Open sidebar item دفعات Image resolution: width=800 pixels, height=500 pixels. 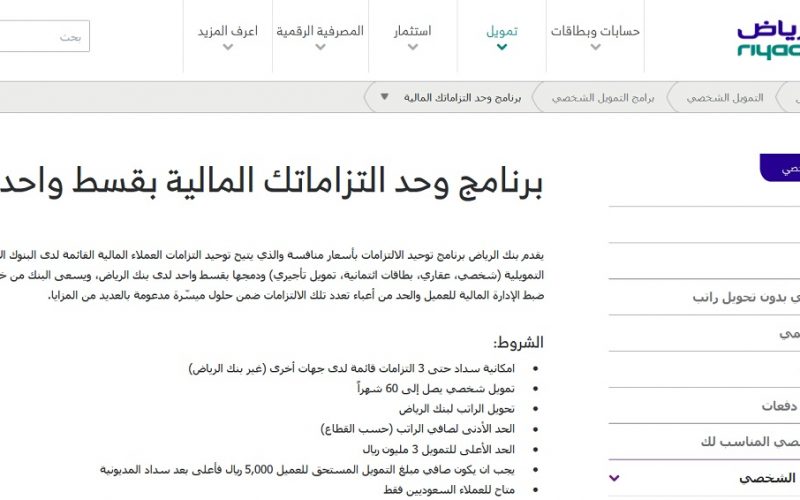779,406
